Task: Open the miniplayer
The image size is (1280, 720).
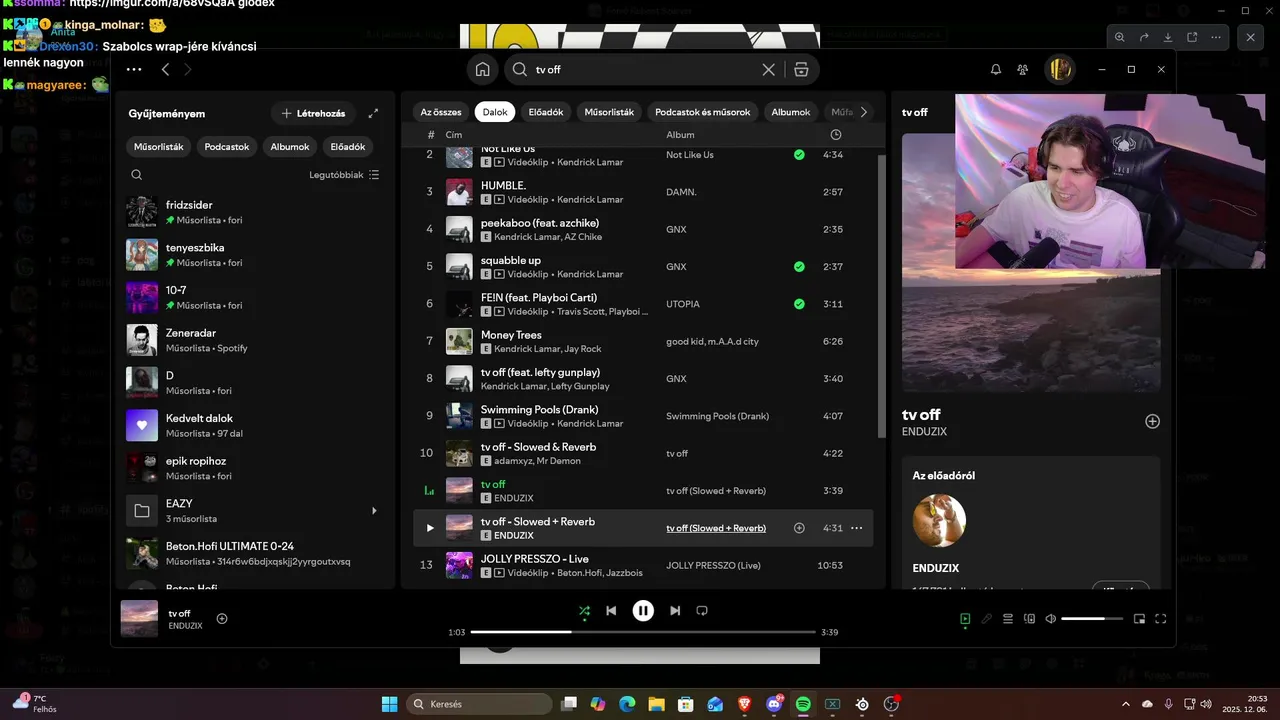Action: coord(1139,619)
